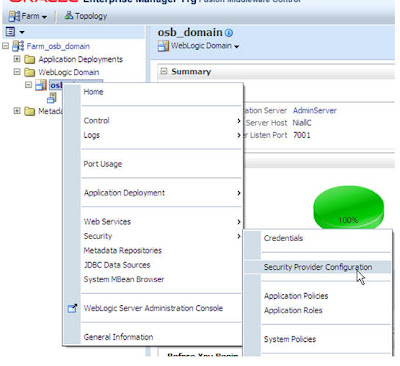The height and width of the screenshot is (366, 400).
Task: Click the WebLogic Domain folder icon
Action: pyautogui.click(x=30, y=72)
